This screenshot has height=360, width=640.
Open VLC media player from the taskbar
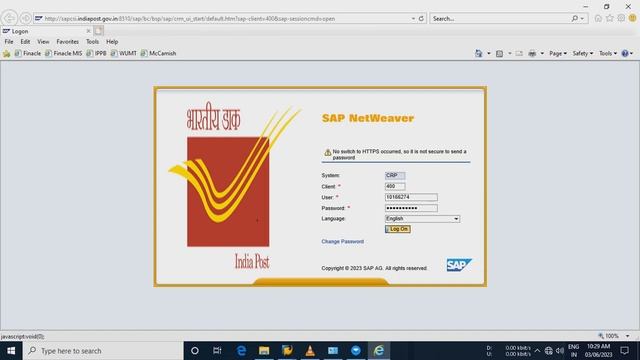pos(310,351)
